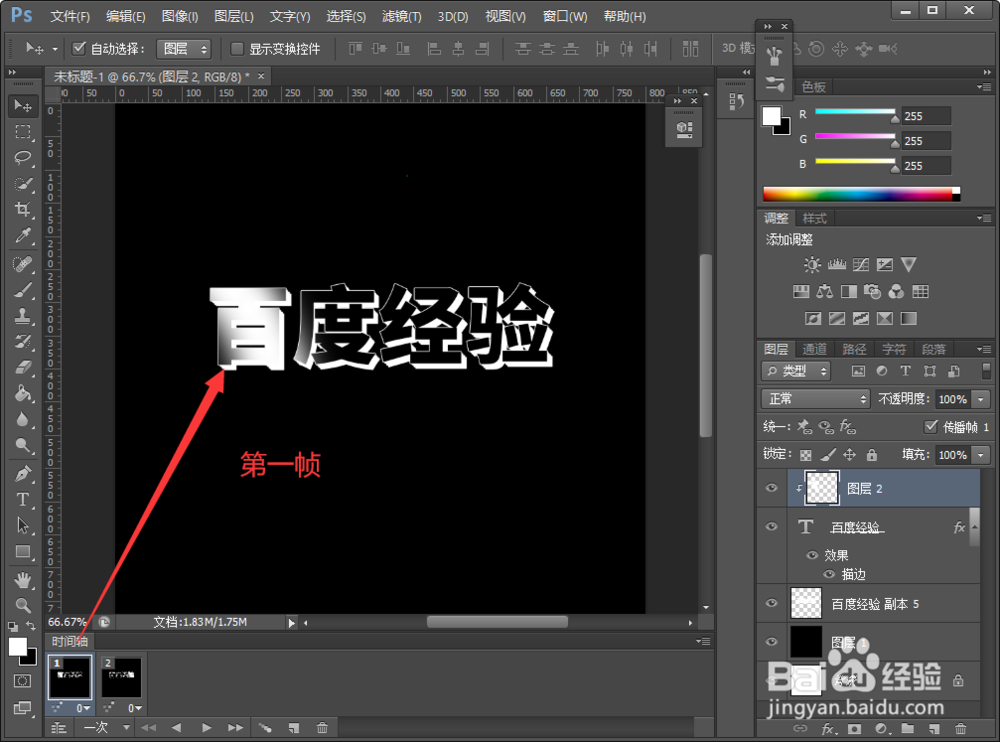Select the Blur tool
Screen dimensions: 1000x742
tap(23, 419)
